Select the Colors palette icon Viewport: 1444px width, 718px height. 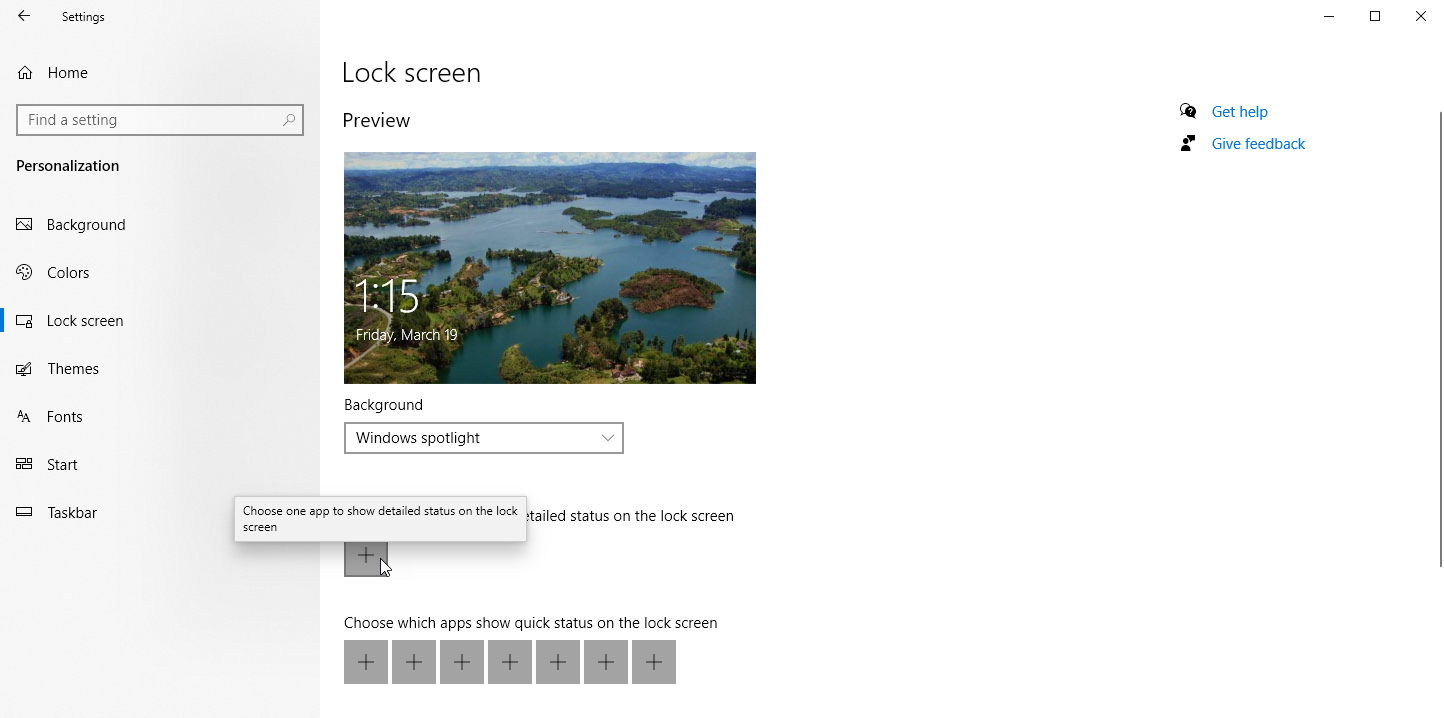click(x=25, y=273)
